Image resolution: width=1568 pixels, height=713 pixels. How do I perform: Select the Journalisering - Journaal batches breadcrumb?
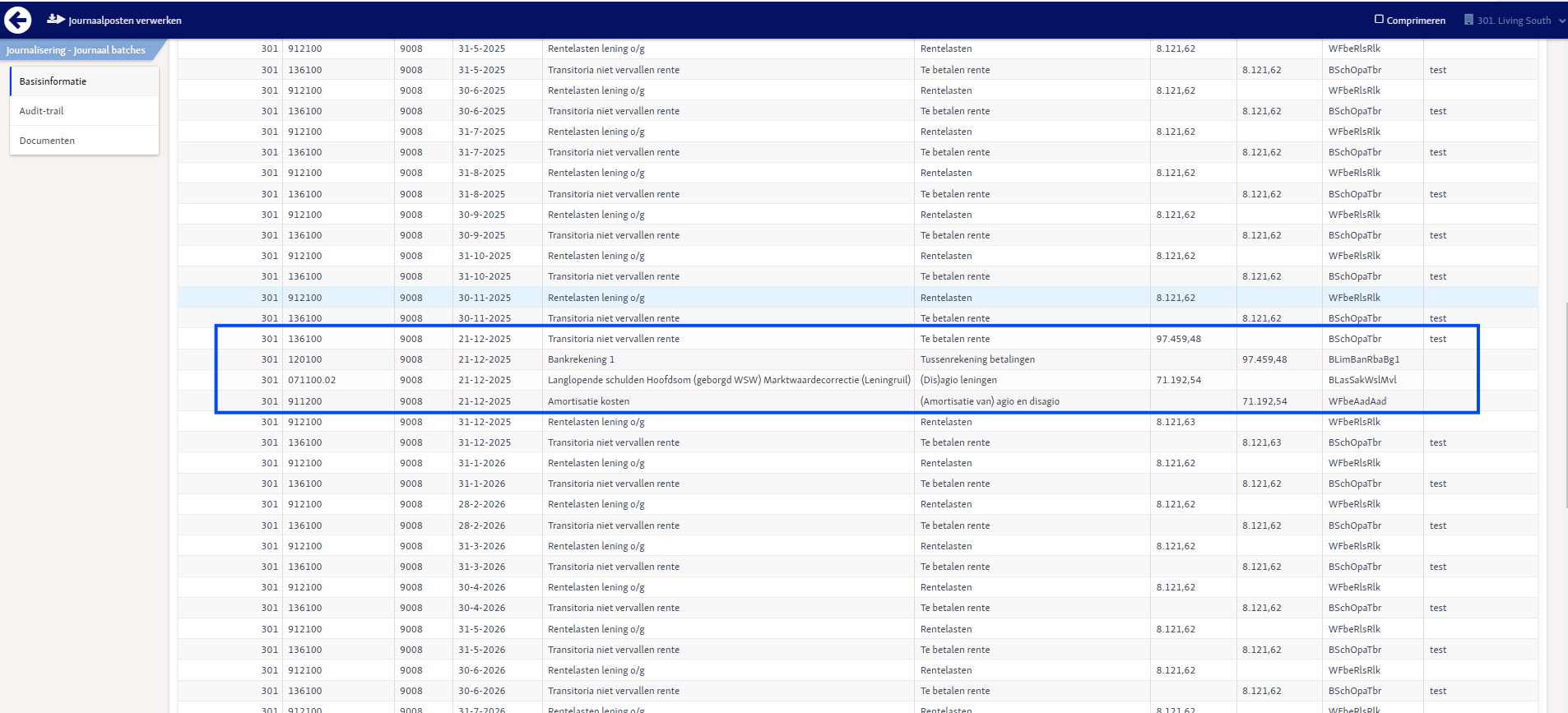76,50
